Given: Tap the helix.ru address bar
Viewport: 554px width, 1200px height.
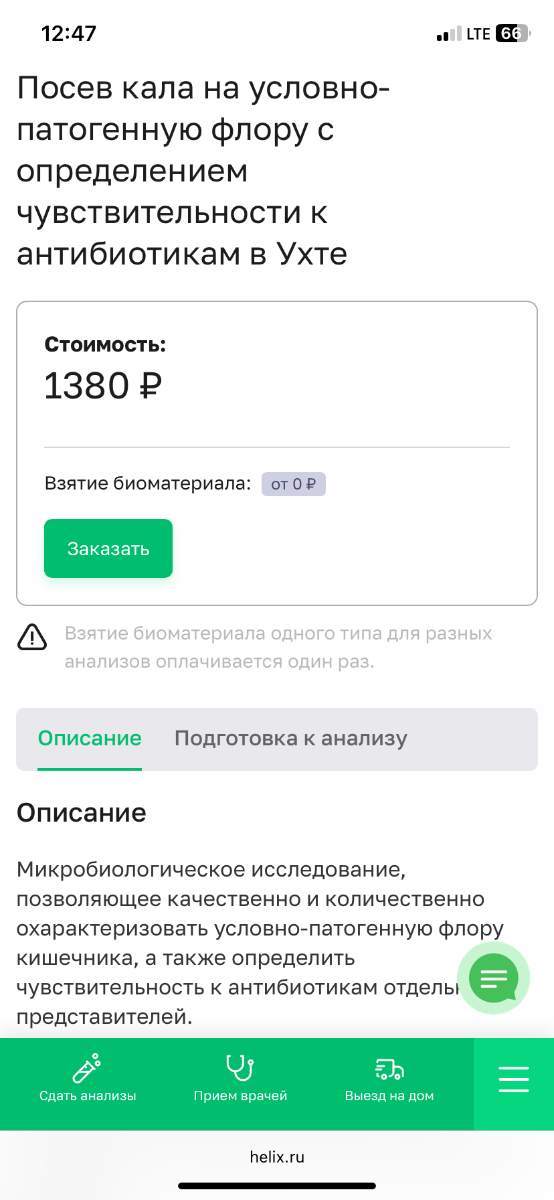Looking at the screenshot, I should click(277, 1156).
